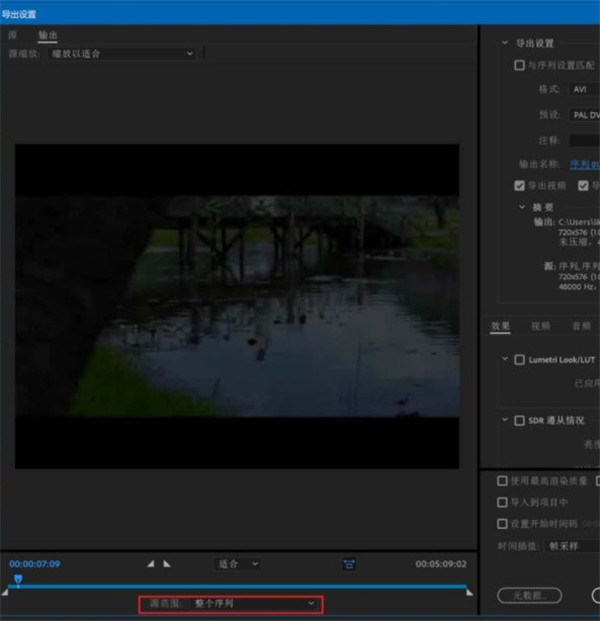Image resolution: width=600 pixels, height=621 pixels.
Task: Enable 导入到项目中 checkbox
Action: click(x=502, y=503)
